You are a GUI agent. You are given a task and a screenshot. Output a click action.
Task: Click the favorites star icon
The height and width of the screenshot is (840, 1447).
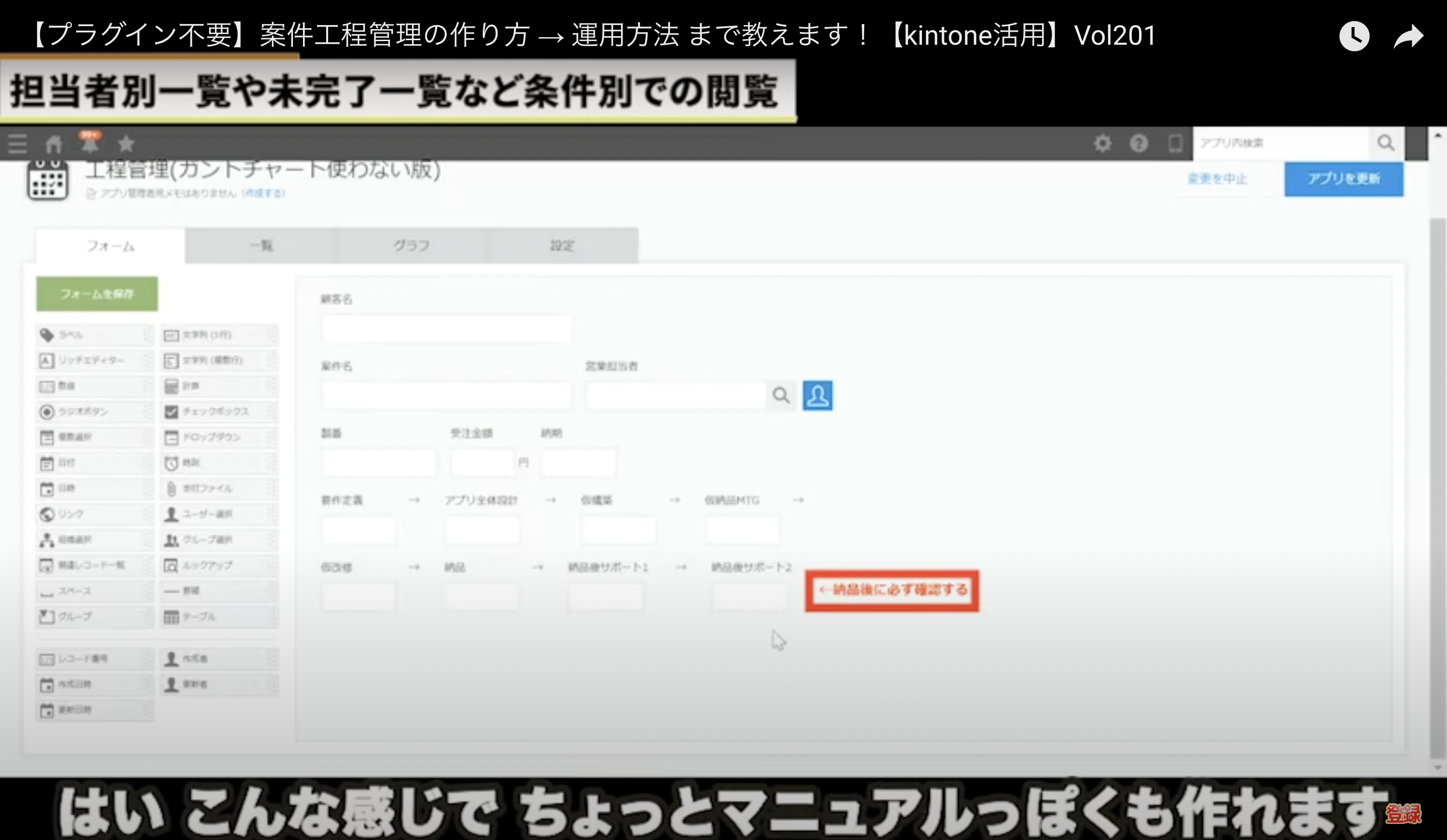(x=126, y=144)
